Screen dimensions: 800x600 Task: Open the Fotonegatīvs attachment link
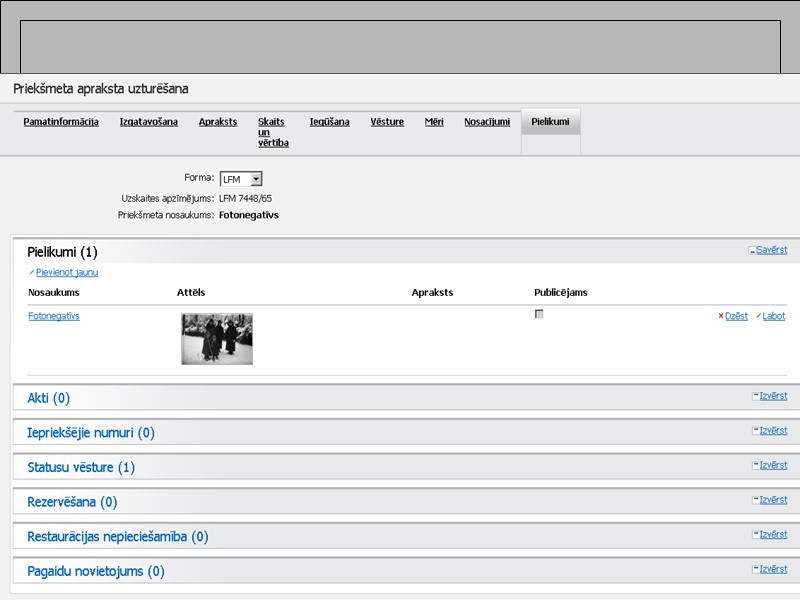(54, 316)
